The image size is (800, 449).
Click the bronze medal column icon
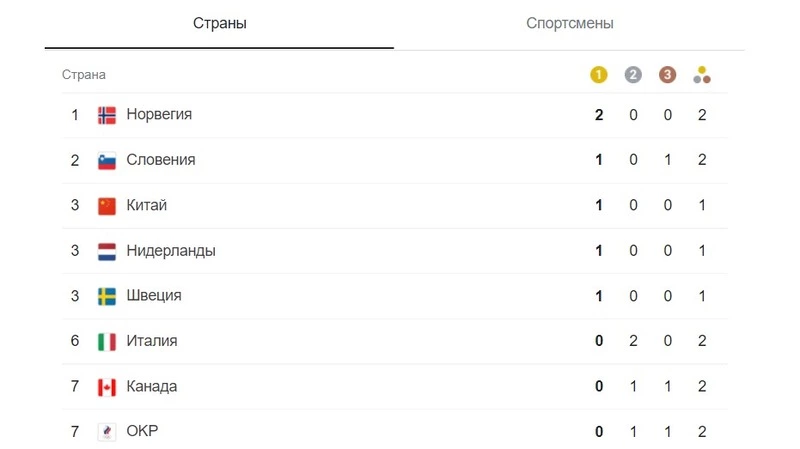[668, 75]
